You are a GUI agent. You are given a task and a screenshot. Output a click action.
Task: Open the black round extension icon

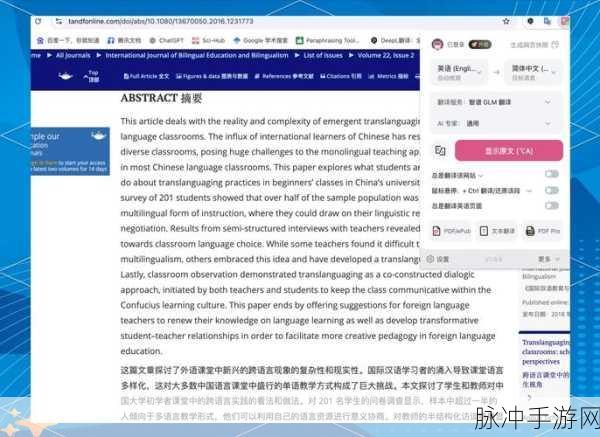pos(530,21)
